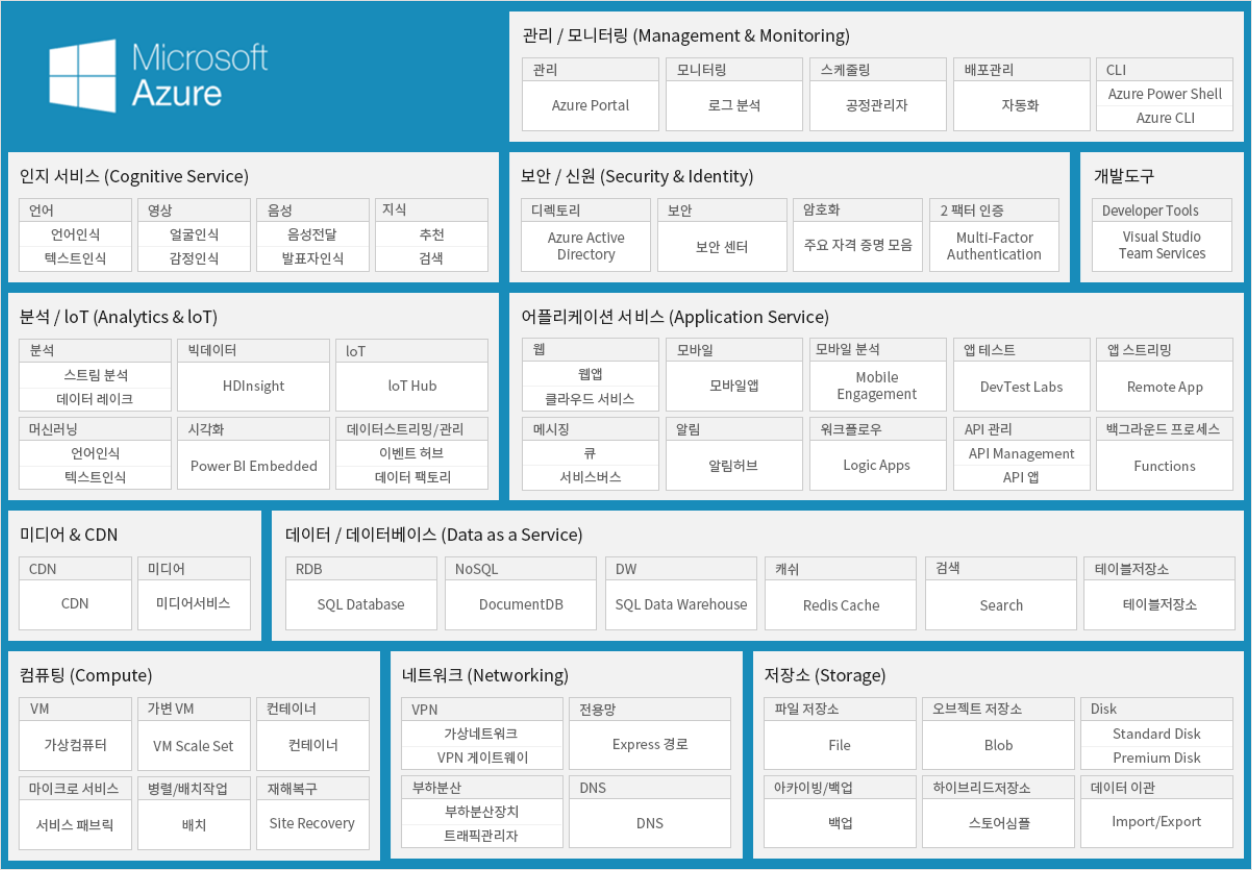Click SQL Database under RDB

(361, 605)
